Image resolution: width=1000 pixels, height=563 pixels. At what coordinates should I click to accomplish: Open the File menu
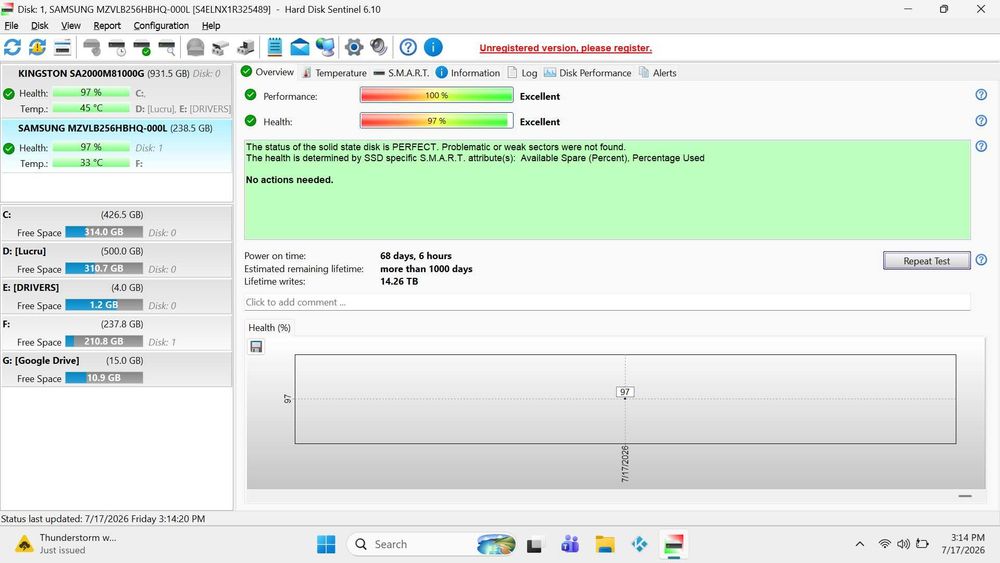(11, 26)
